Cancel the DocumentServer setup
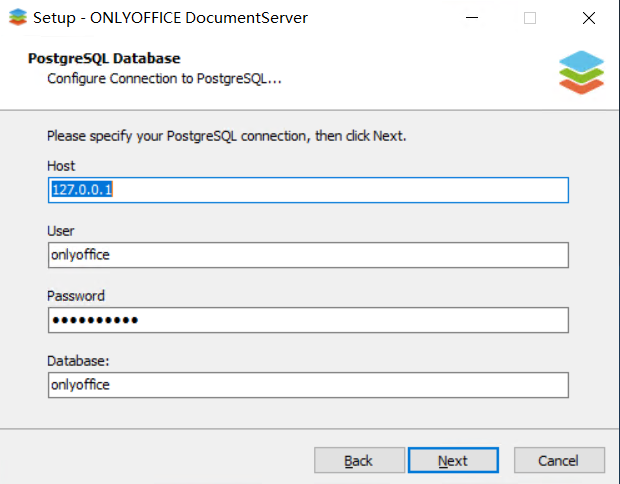This screenshot has height=484, width=620. pos(560,460)
